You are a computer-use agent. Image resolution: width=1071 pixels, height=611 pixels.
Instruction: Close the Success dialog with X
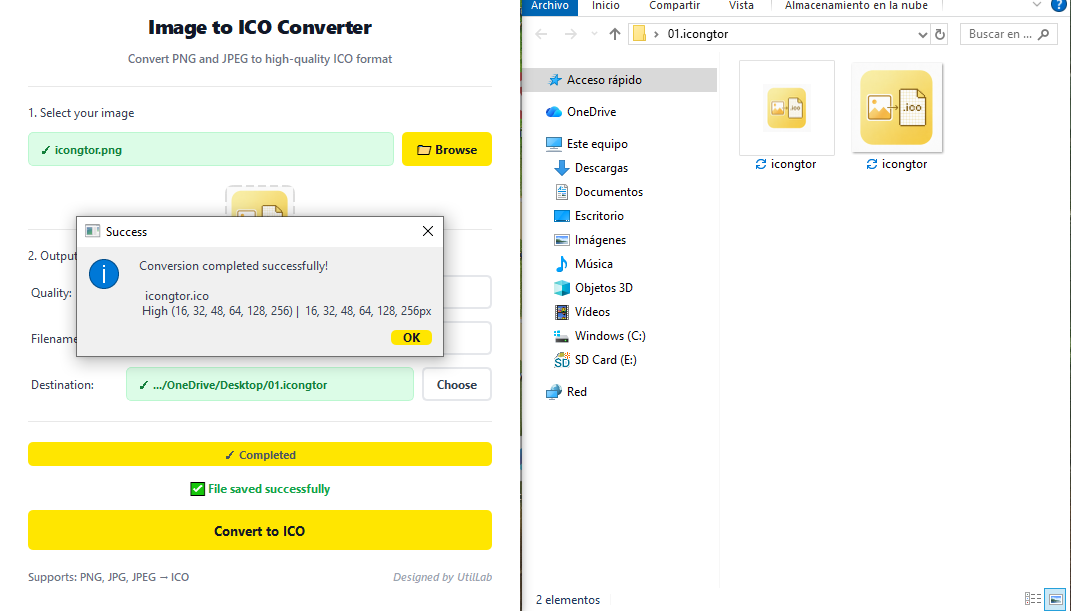[428, 231]
